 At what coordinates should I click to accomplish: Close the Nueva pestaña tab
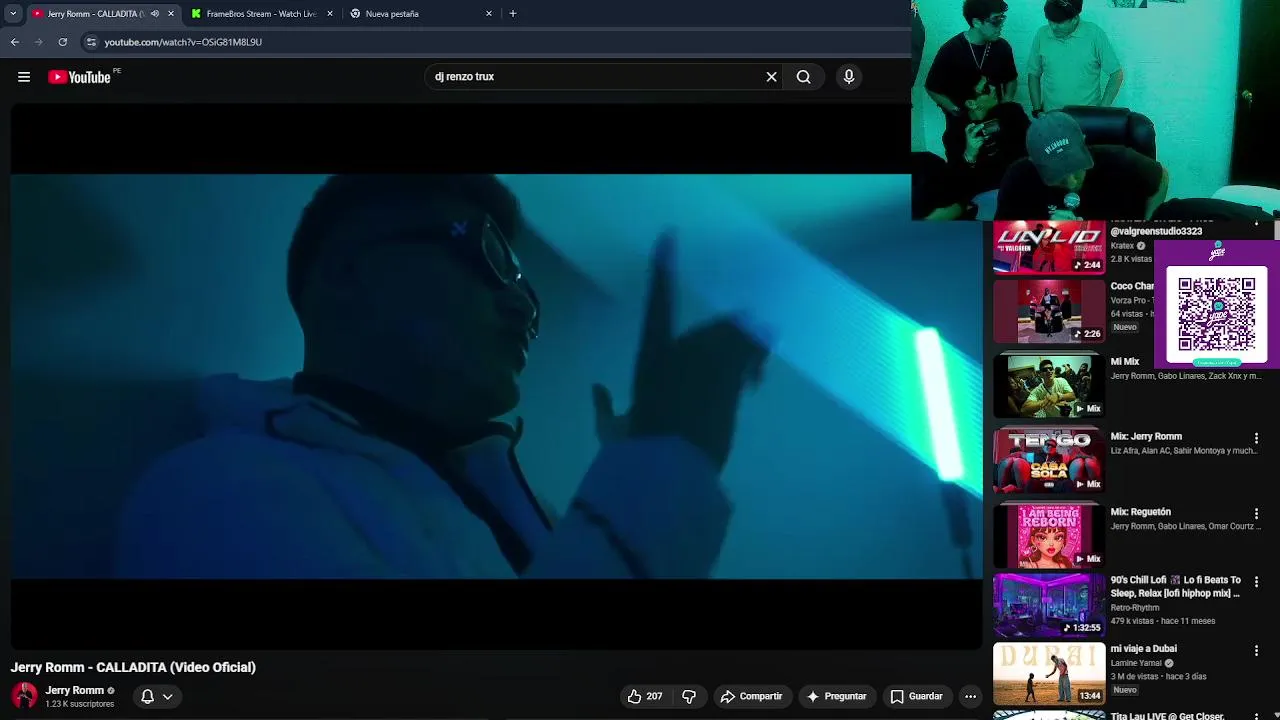489,14
